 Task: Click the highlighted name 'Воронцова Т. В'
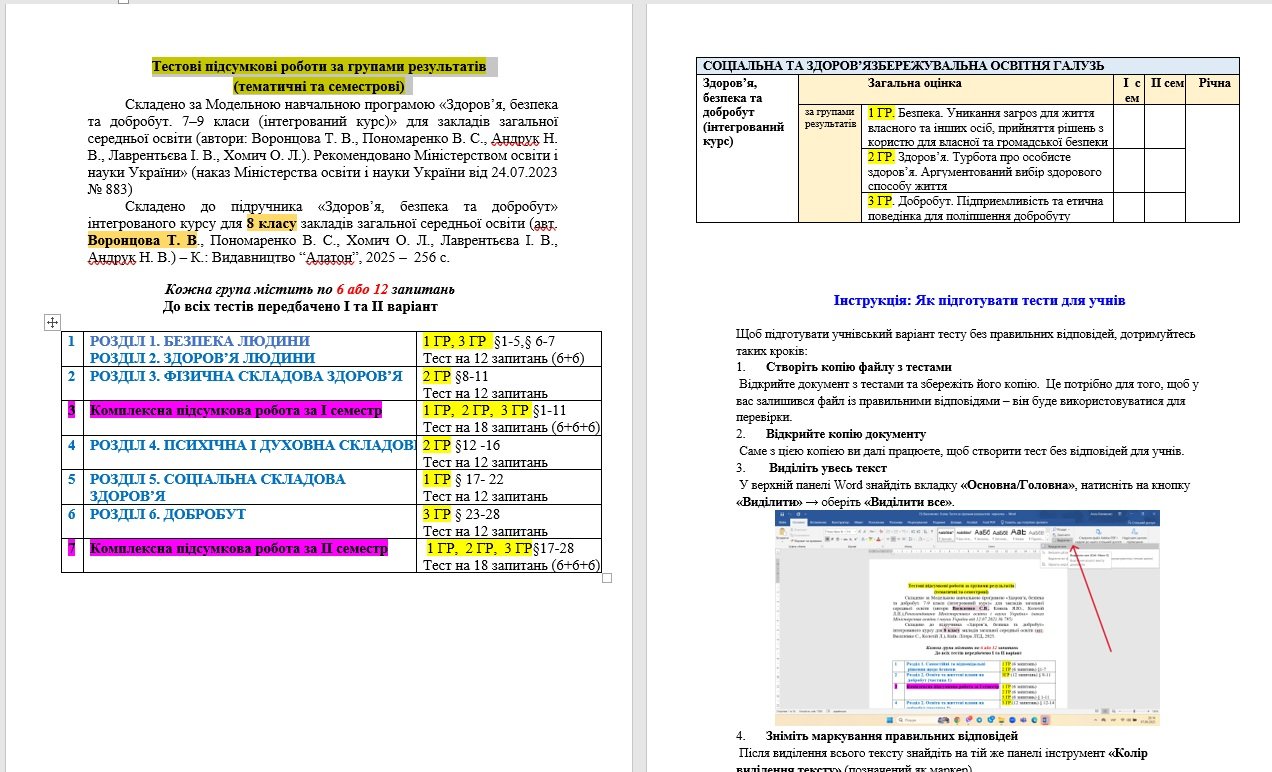pos(143,240)
